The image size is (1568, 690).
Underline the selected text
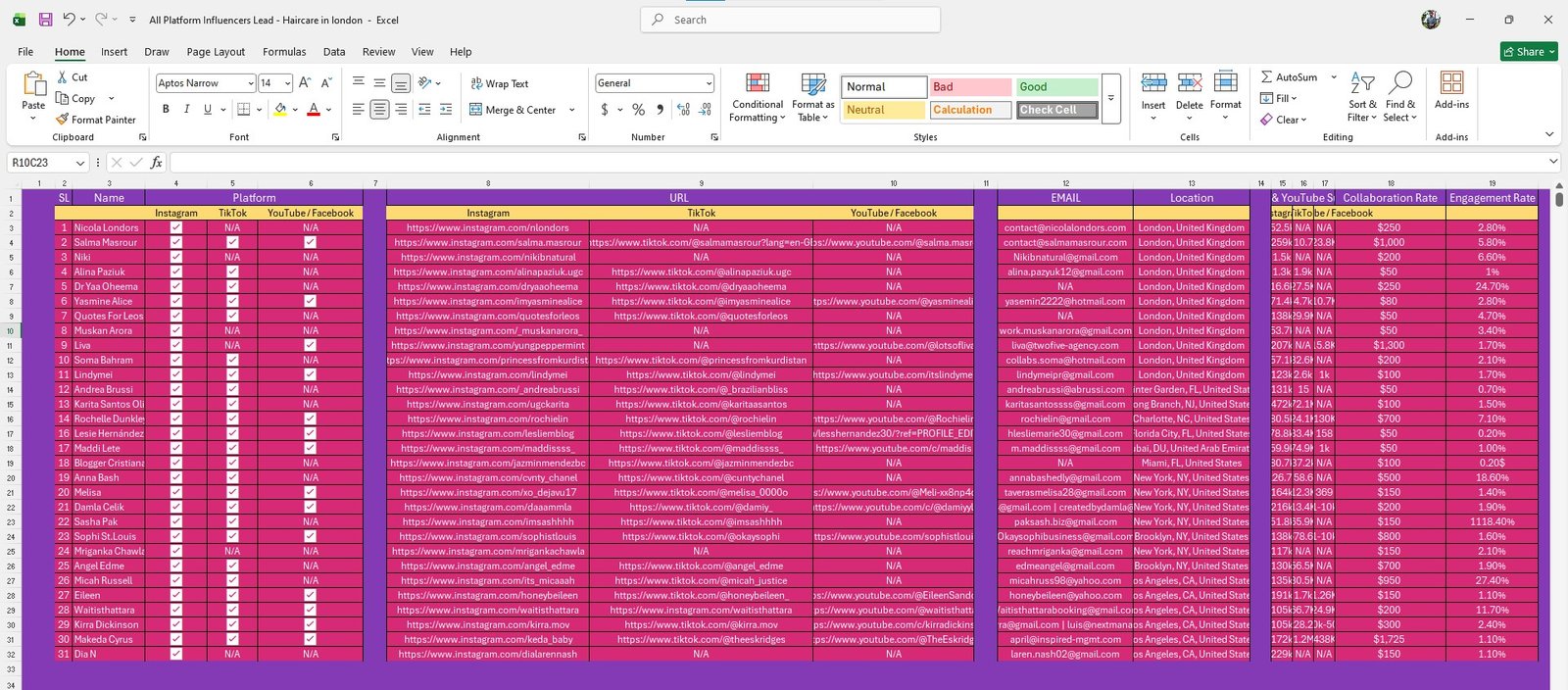click(207, 110)
